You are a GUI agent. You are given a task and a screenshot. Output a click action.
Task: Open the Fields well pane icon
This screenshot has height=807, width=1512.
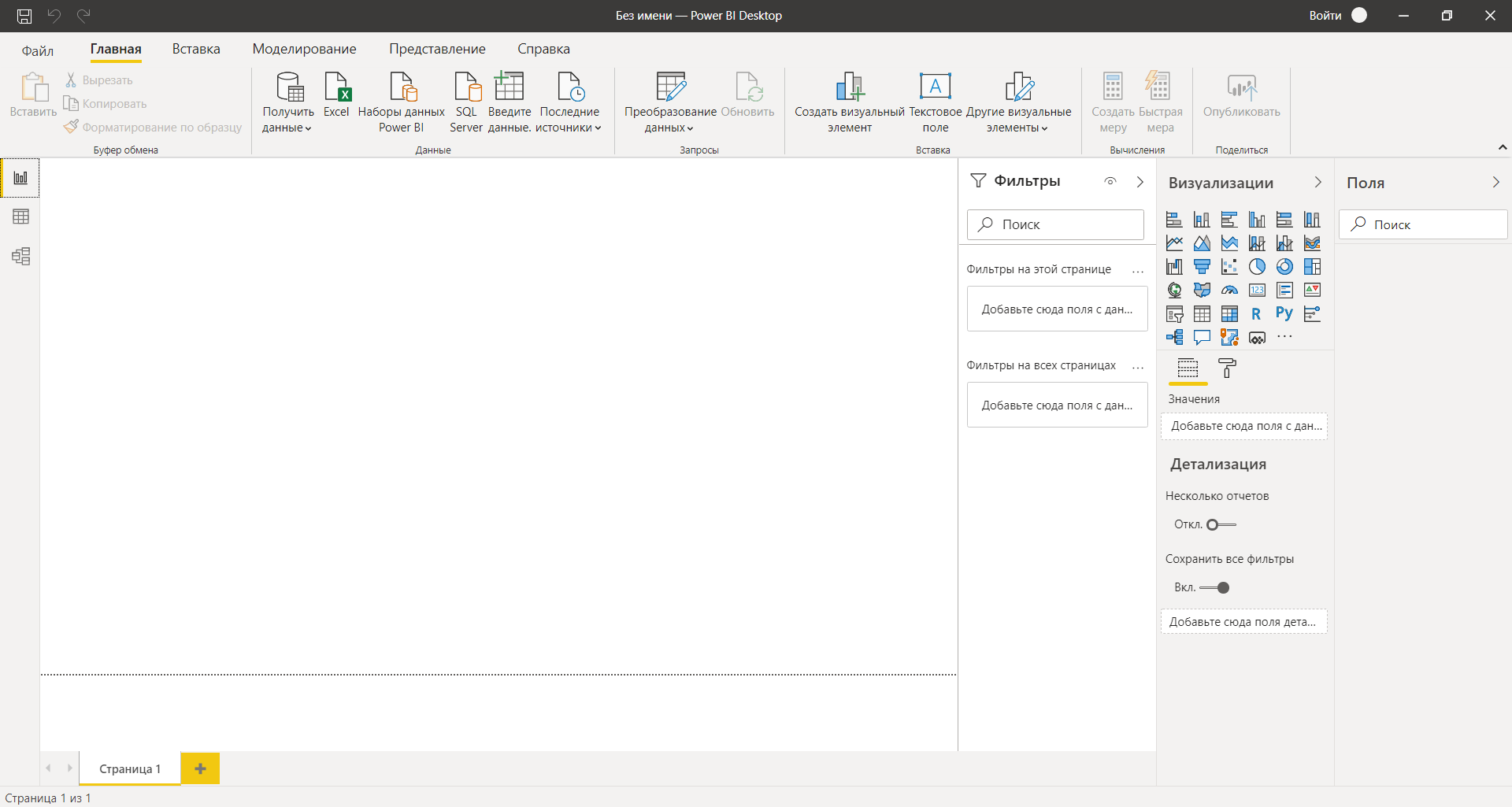click(1188, 368)
